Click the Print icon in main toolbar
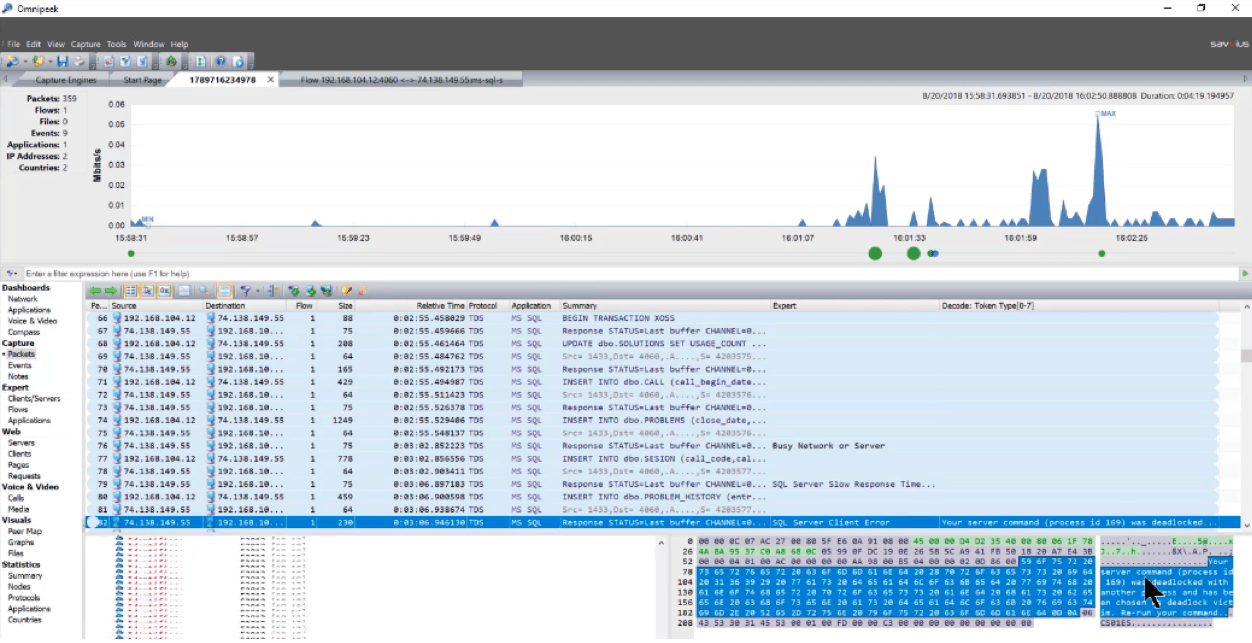The height and width of the screenshot is (643, 1252). [77, 62]
